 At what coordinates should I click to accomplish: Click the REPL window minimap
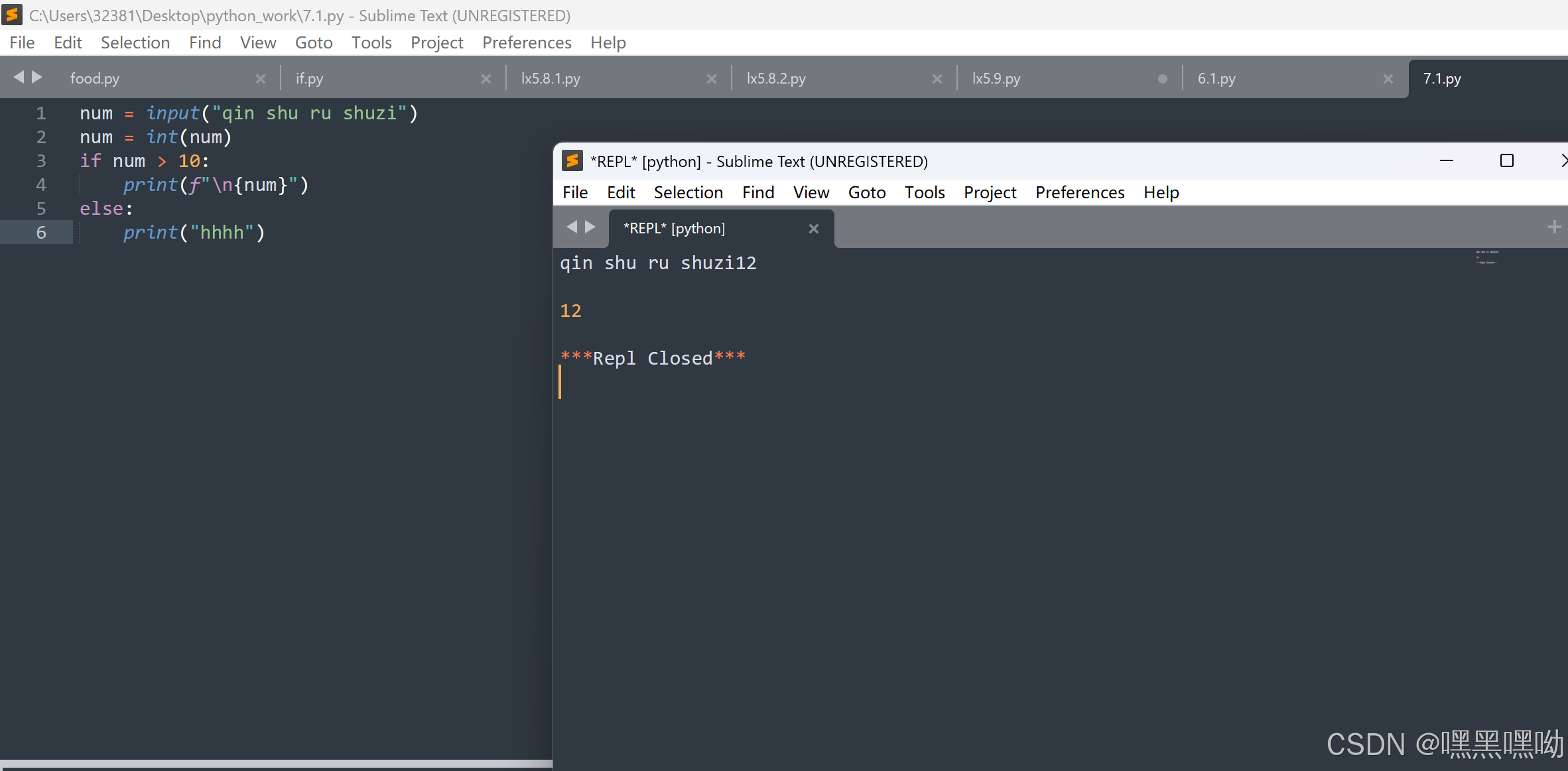(1486, 257)
